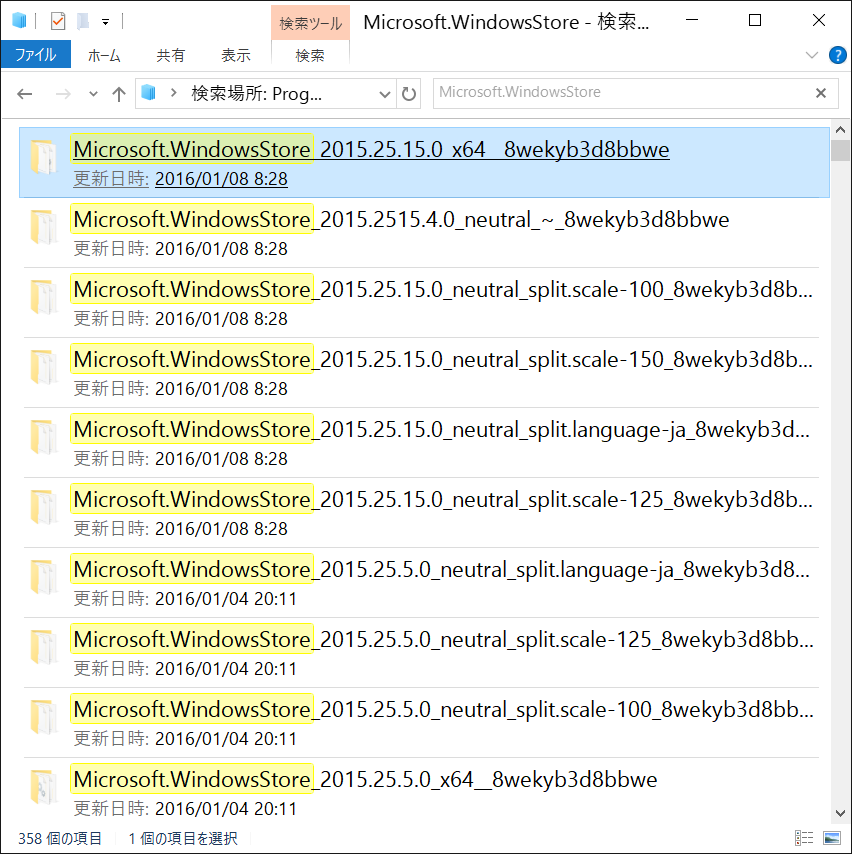The height and width of the screenshot is (854, 852).
Task: Go forward with the right arrow
Action: point(63,94)
